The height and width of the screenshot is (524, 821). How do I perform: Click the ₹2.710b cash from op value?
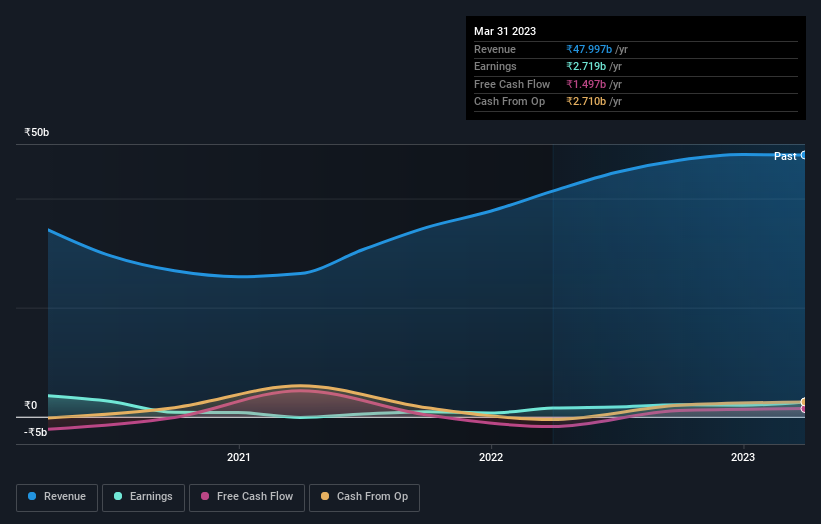point(586,102)
